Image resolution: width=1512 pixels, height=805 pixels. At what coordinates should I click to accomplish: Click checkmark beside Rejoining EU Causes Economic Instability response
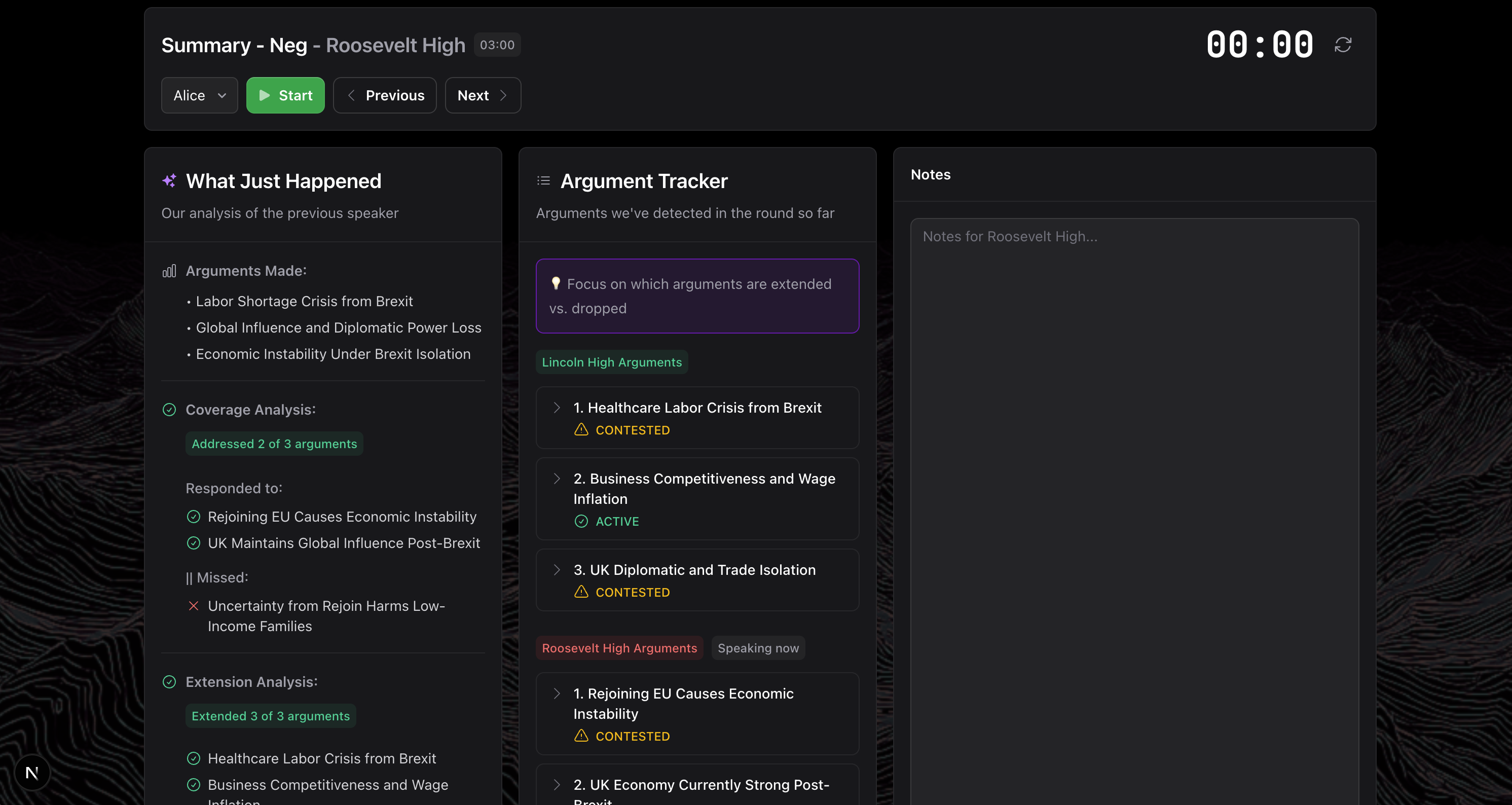pyautogui.click(x=193, y=517)
